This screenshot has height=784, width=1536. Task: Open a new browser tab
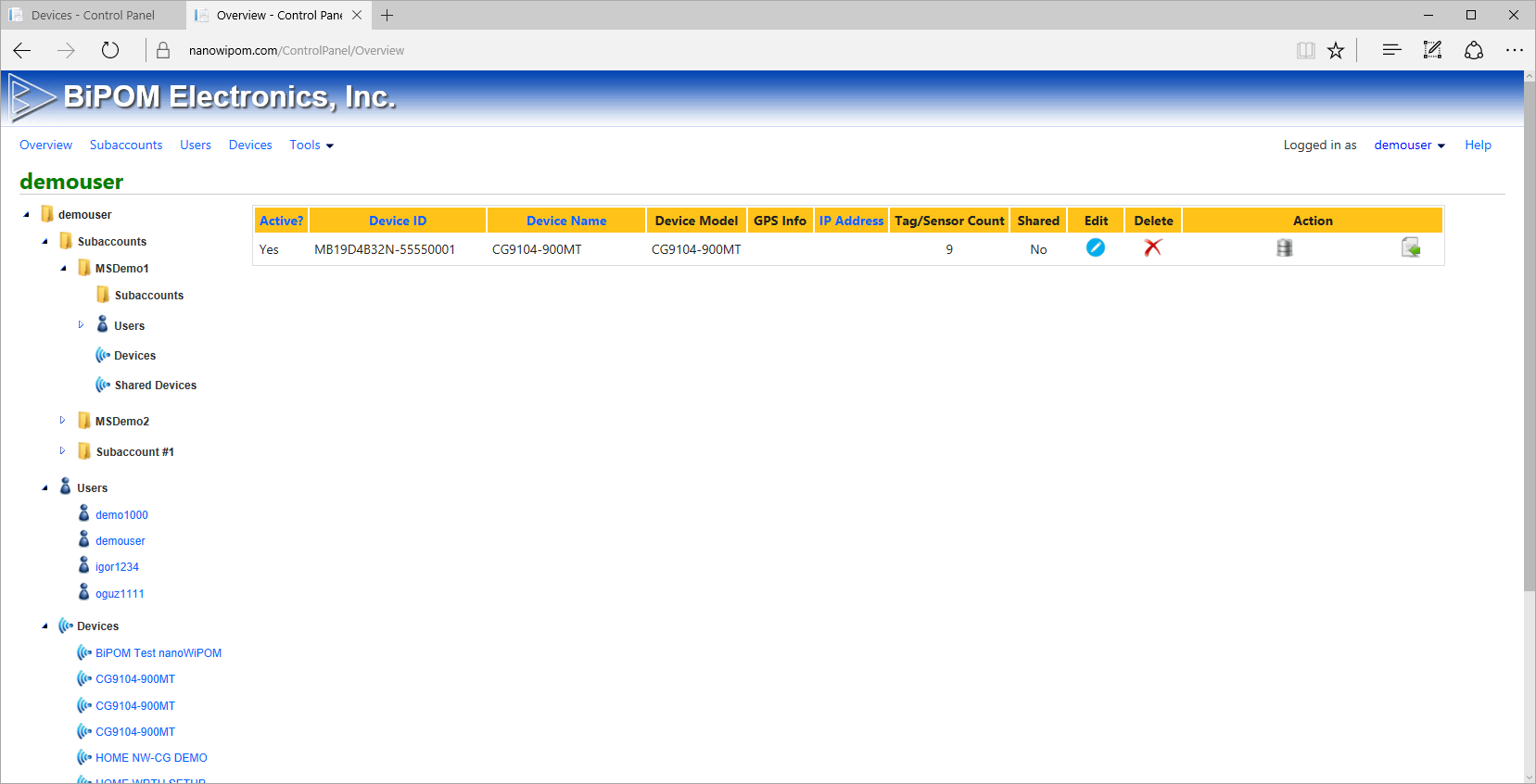(x=387, y=15)
